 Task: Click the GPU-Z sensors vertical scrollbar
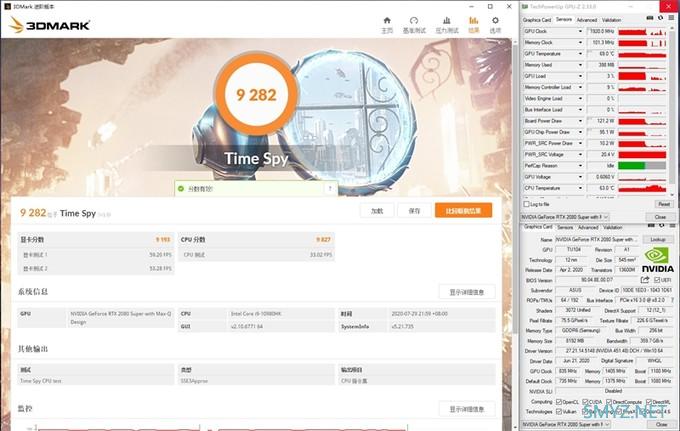(x=672, y=108)
